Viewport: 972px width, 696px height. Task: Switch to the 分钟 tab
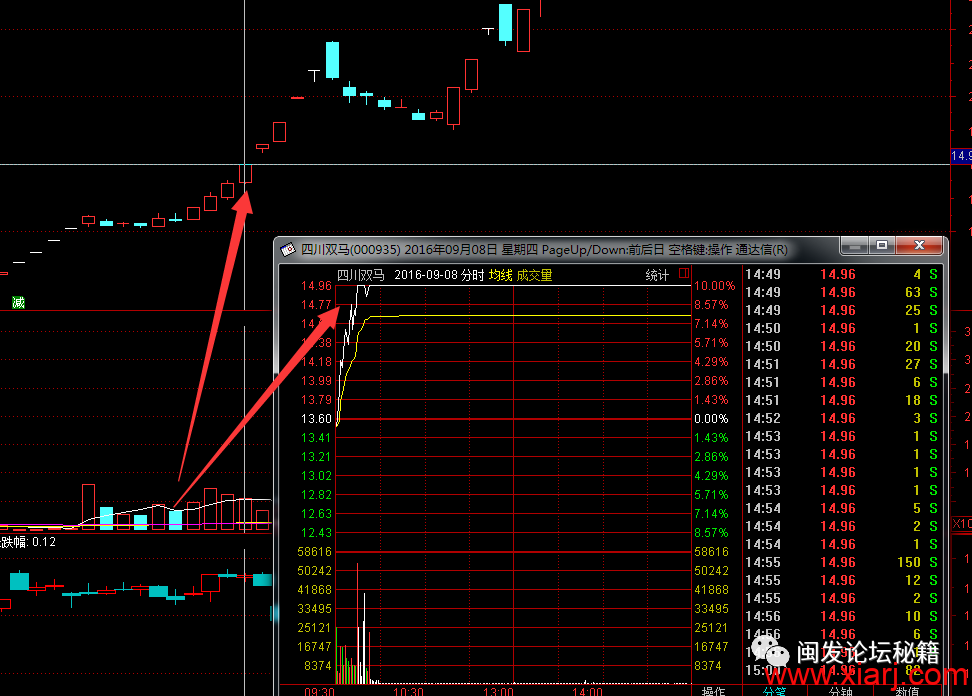pyautogui.click(x=841, y=691)
